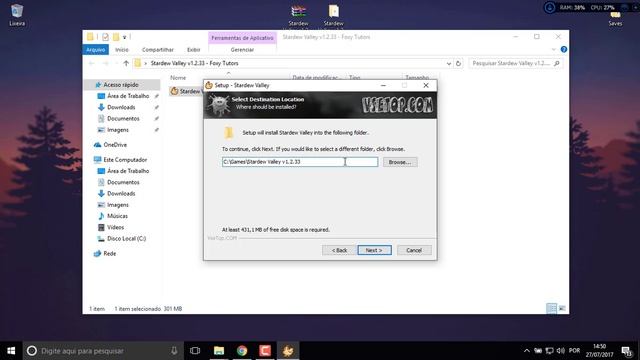Open the Action Center notifications icon
The height and width of the screenshot is (360, 640).
(x=627, y=351)
